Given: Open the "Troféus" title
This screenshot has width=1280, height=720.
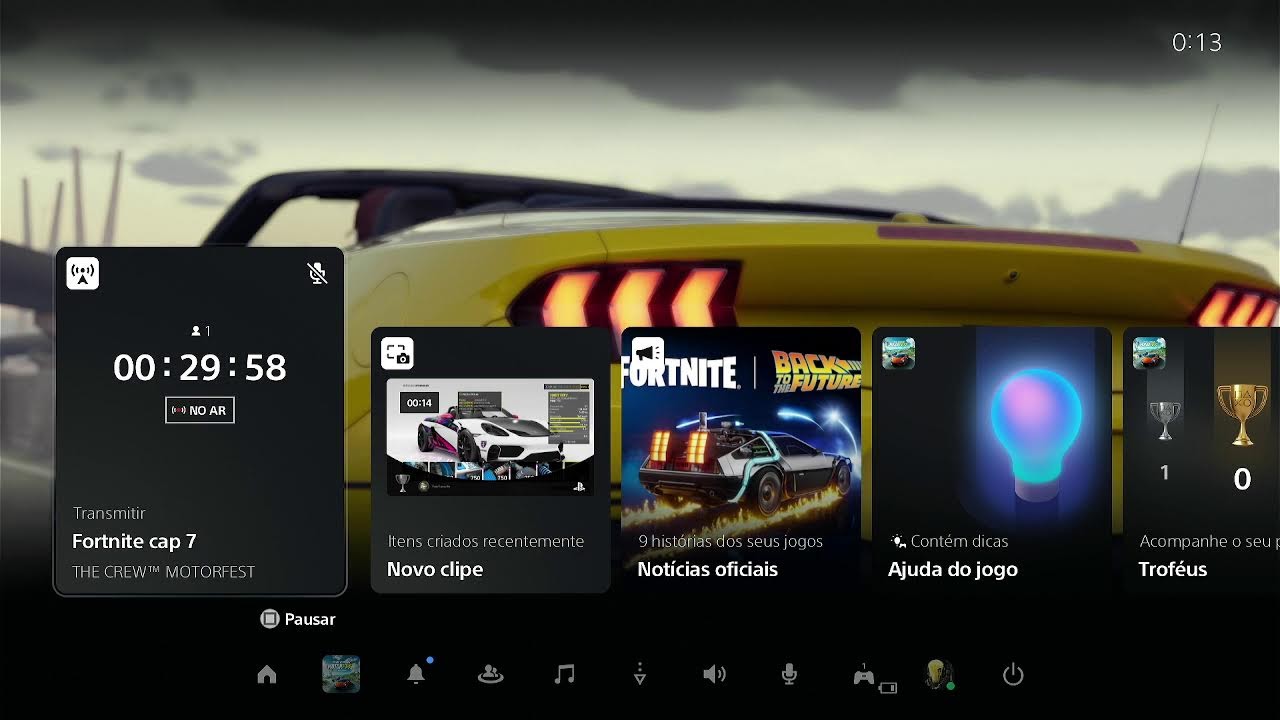Looking at the screenshot, I should 1173,570.
